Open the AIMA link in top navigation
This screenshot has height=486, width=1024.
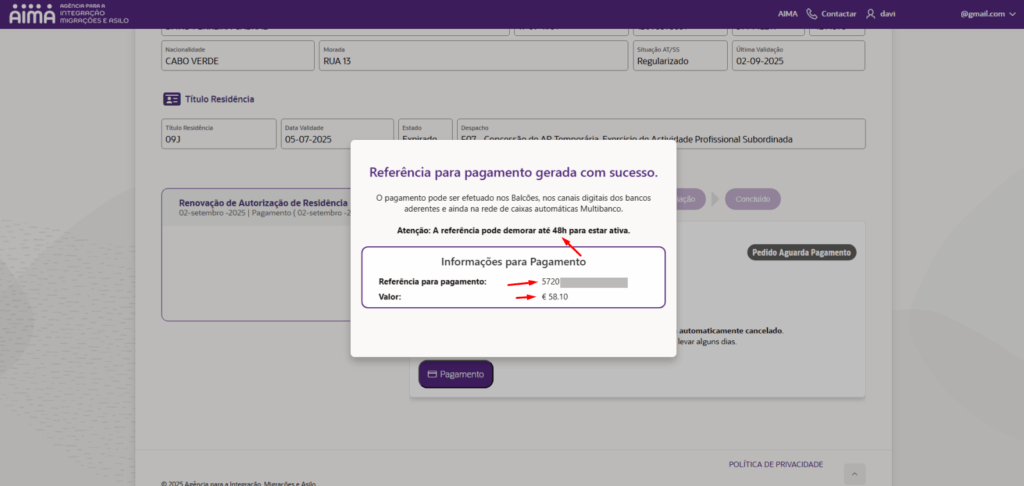(789, 14)
